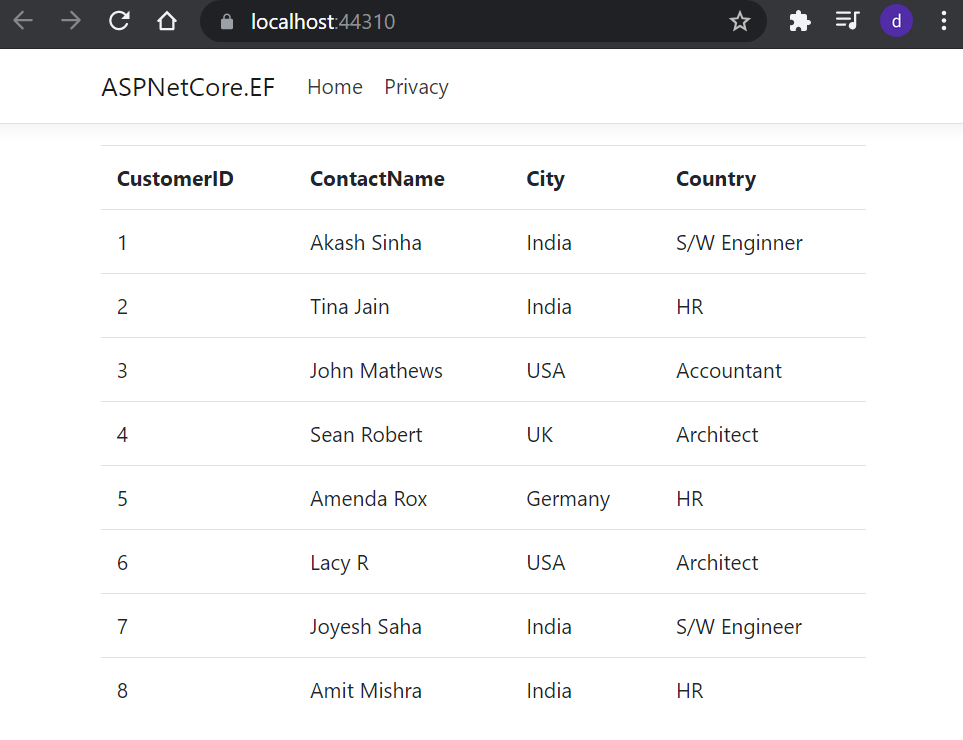
Task: Click the lock site info icon
Action: tap(227, 22)
